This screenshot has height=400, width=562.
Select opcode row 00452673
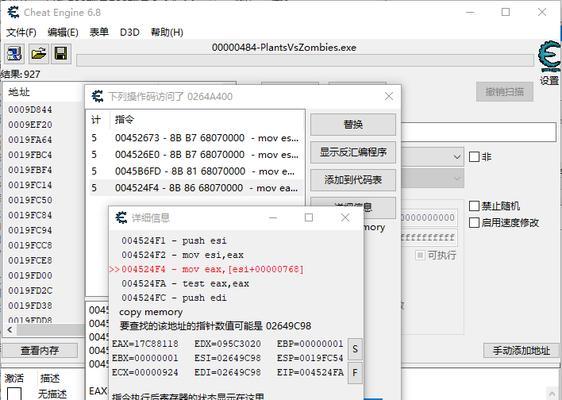click(195, 138)
